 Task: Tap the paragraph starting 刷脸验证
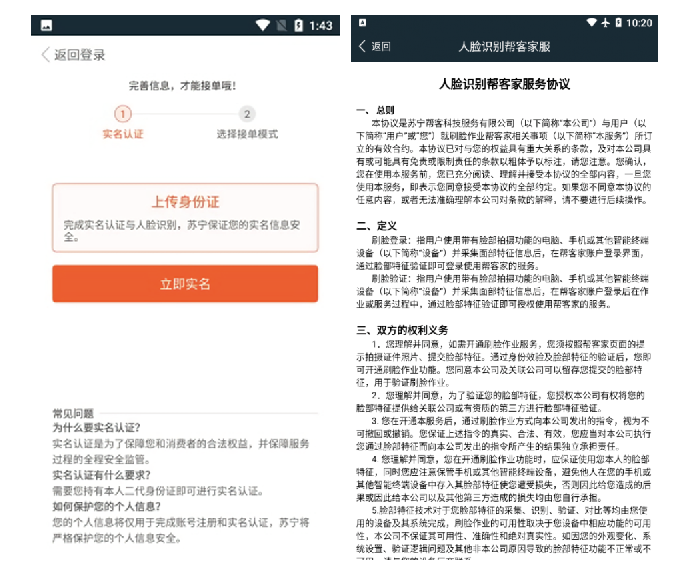pyautogui.click(x=503, y=291)
